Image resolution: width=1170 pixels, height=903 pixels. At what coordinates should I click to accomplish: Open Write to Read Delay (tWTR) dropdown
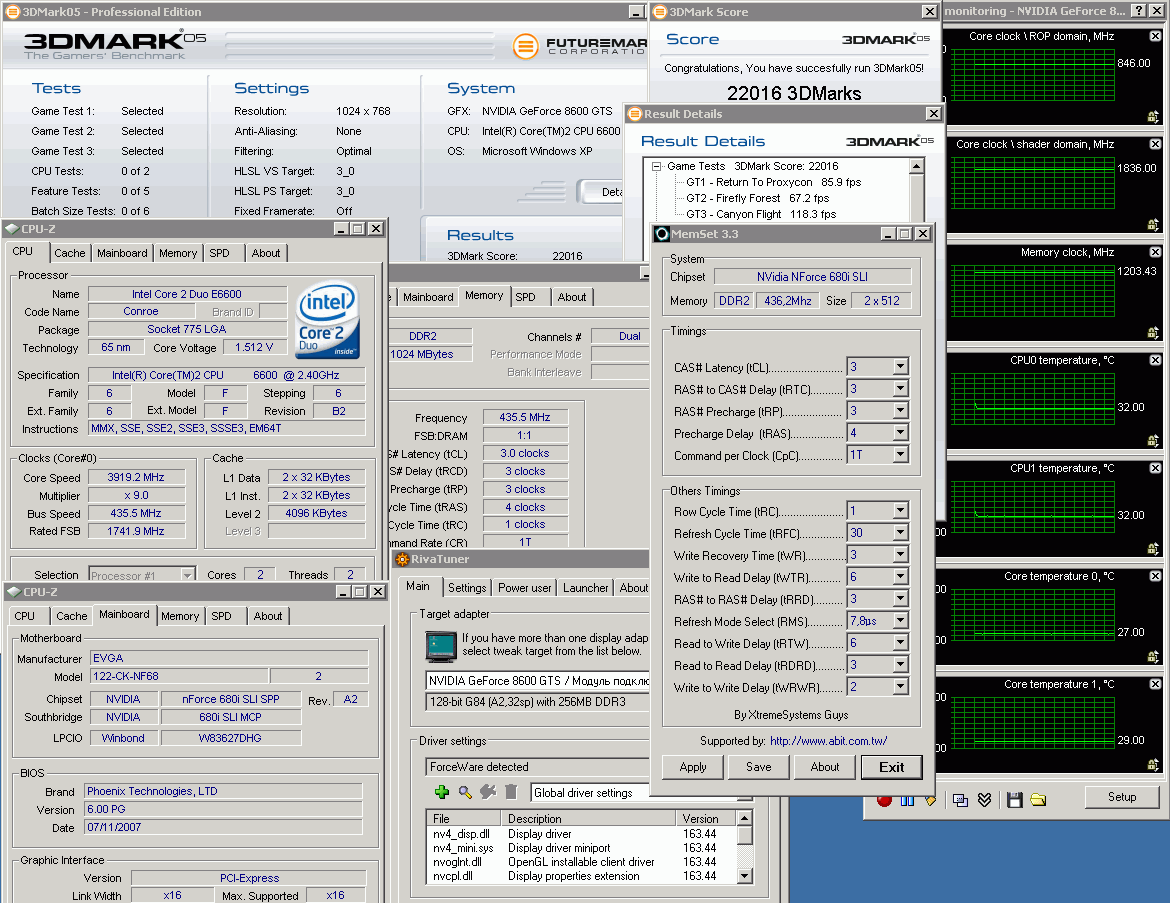coord(901,577)
